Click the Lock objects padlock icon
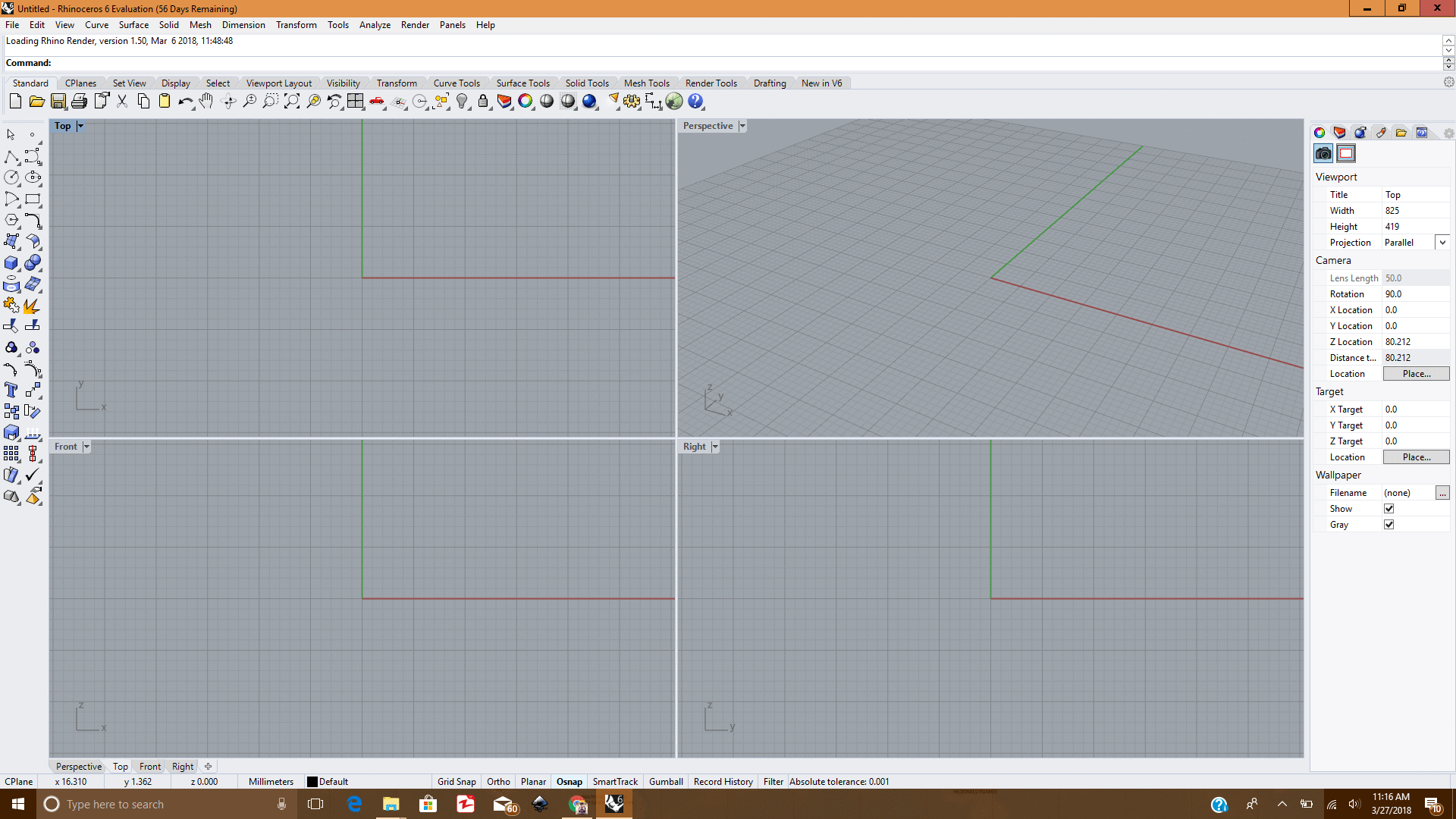This screenshot has height=819, width=1456. 483,102
